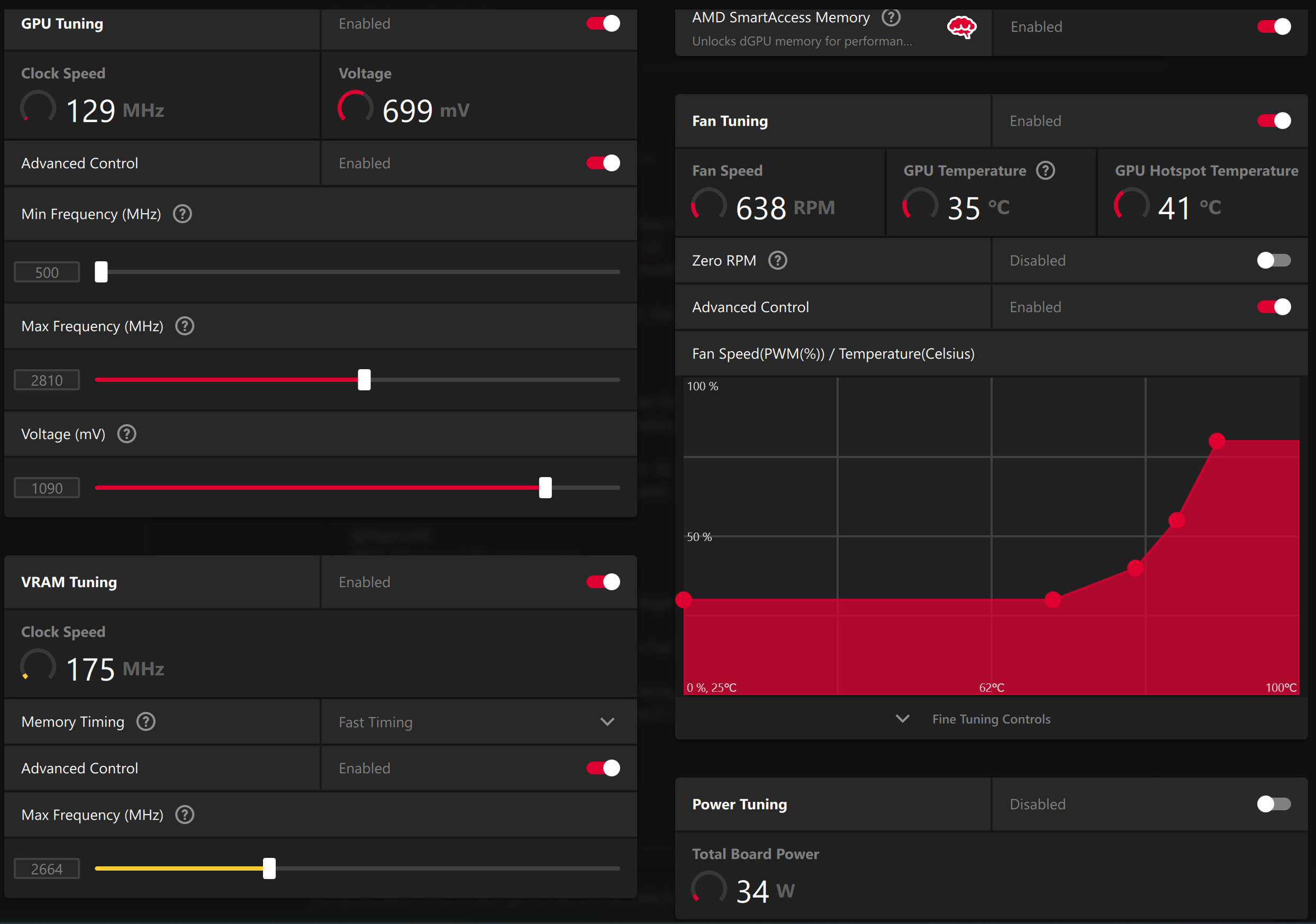Select the fourth fan curve point
This screenshot has height=924, width=1316.
[x=1177, y=521]
